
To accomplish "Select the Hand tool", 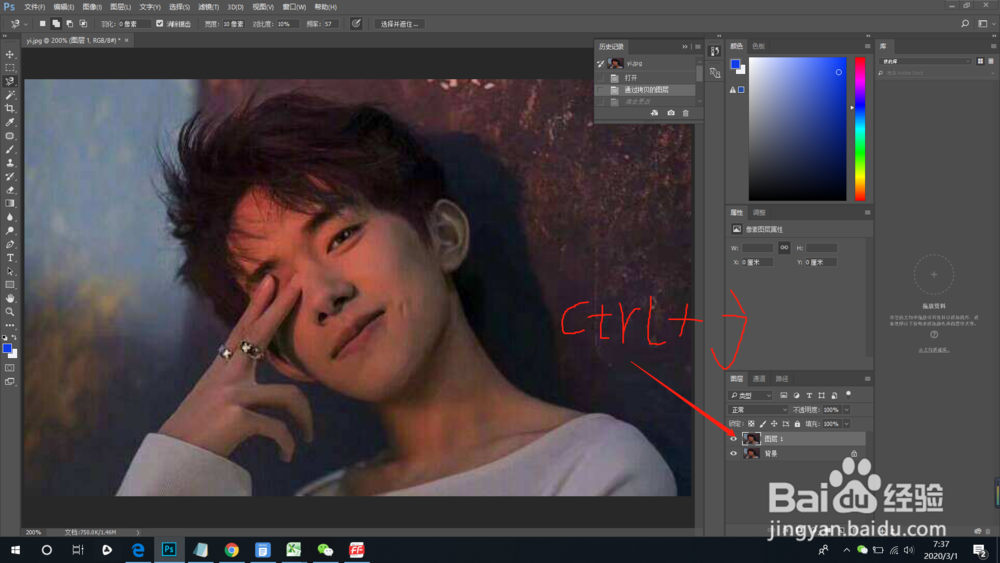I will (10, 298).
